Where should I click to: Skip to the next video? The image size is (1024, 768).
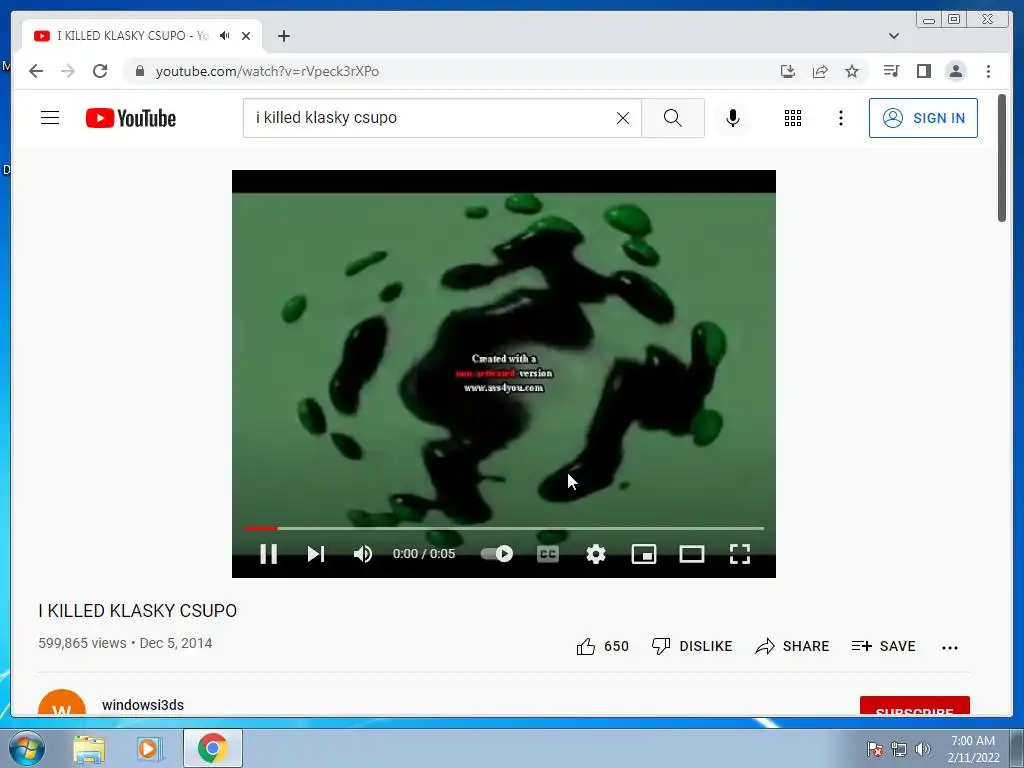coord(316,554)
